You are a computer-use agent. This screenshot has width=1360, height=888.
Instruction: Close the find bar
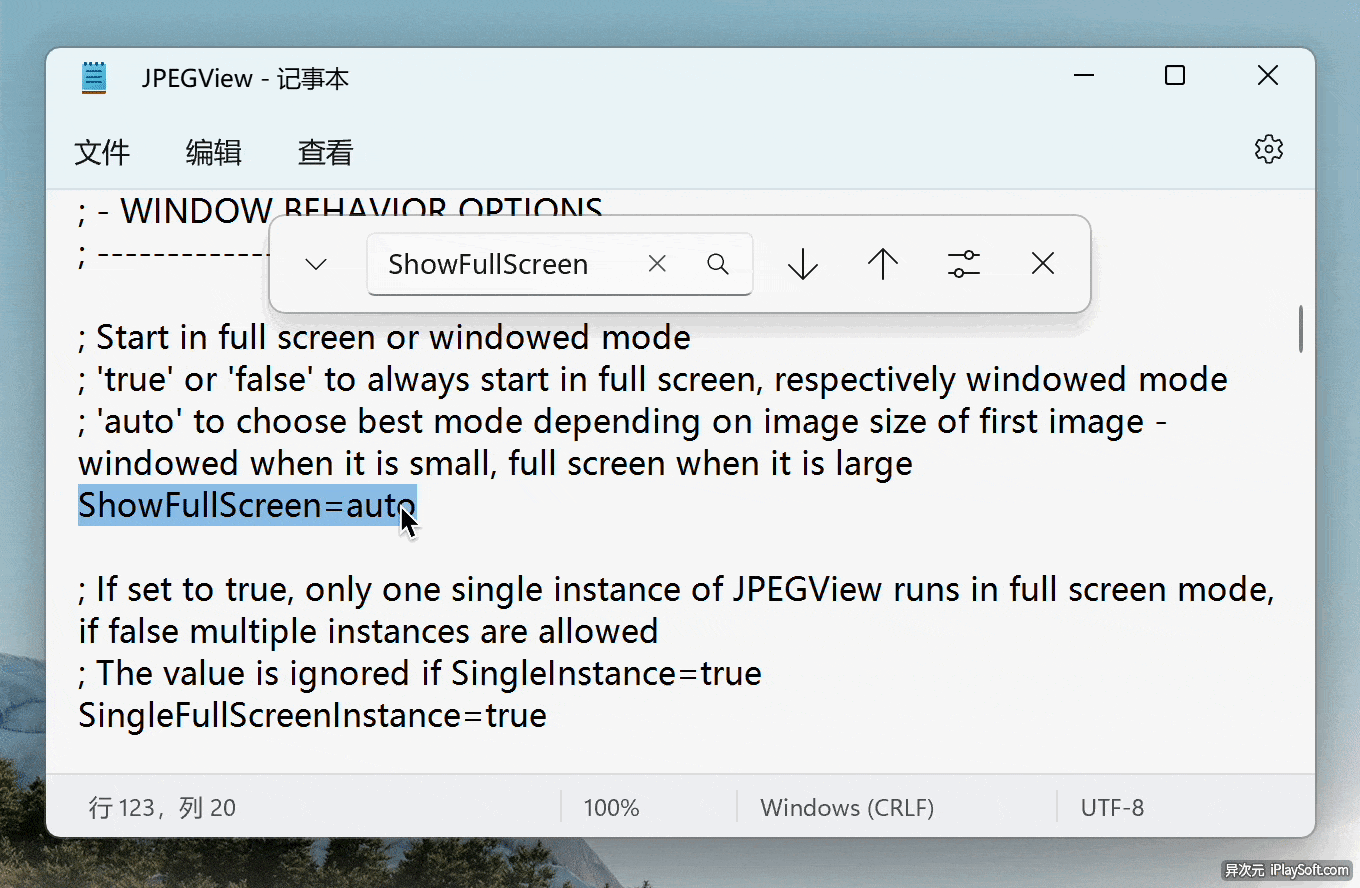(x=1043, y=264)
